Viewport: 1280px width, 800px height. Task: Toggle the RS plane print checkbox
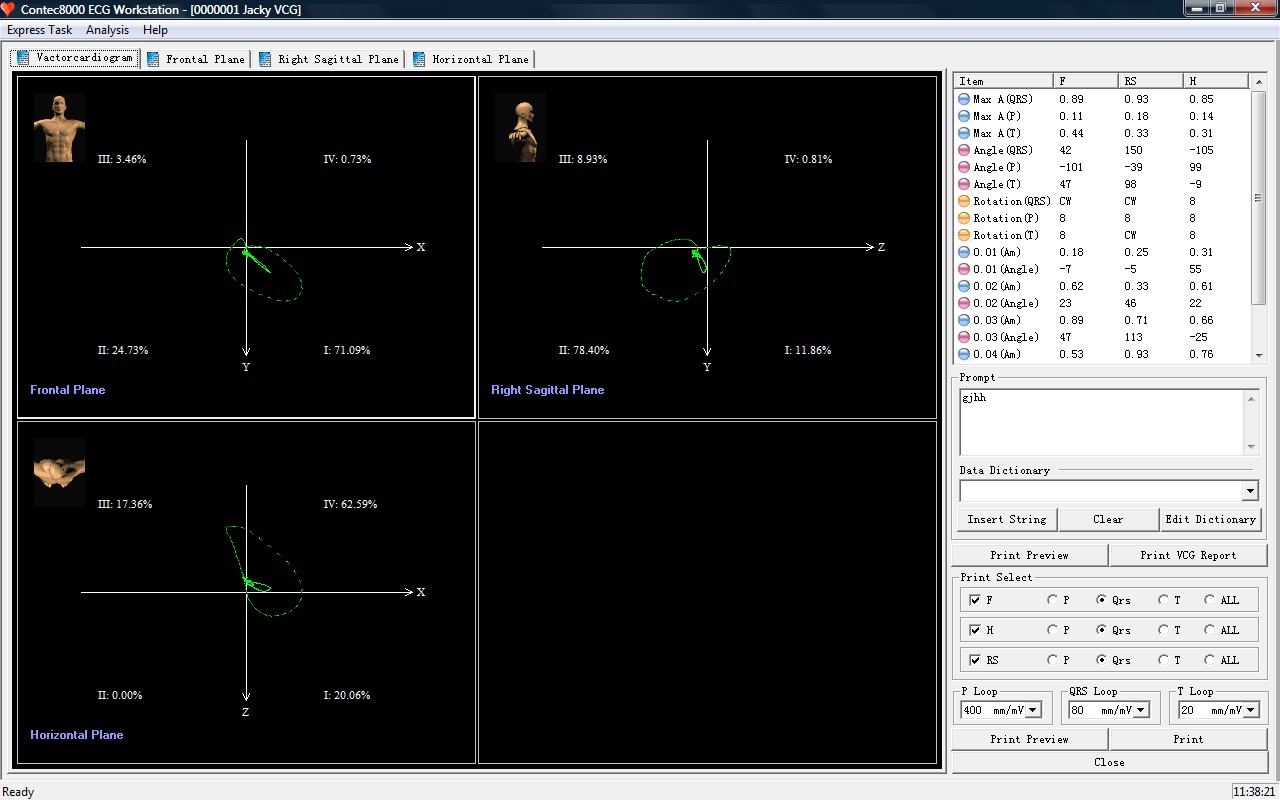pos(975,660)
